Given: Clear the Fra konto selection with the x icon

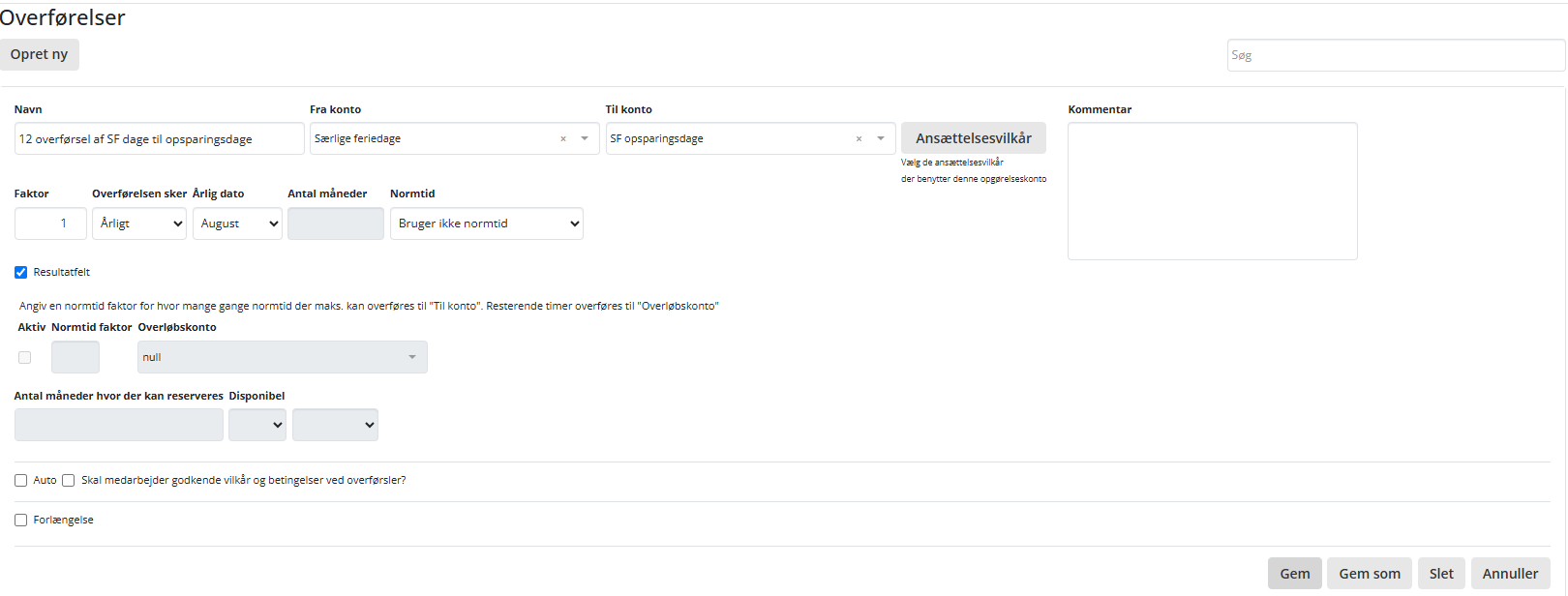Looking at the screenshot, I should [563, 139].
